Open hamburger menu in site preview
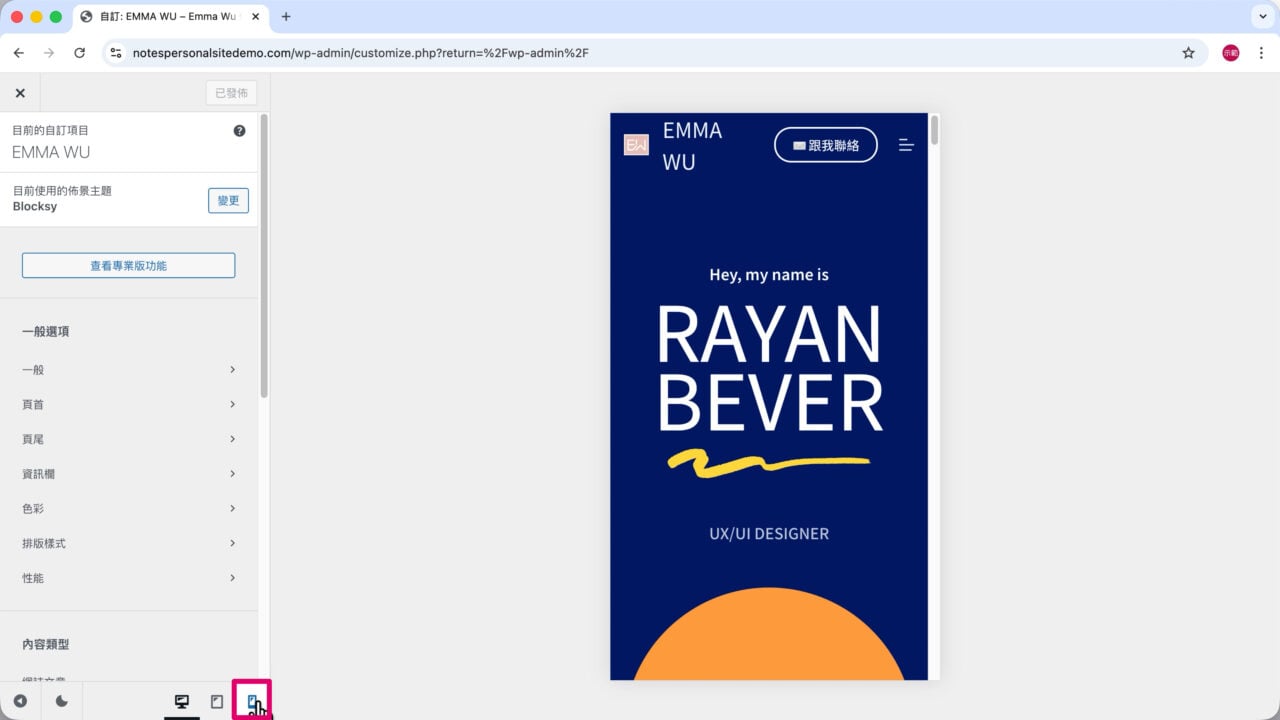The image size is (1280, 720). coord(906,145)
